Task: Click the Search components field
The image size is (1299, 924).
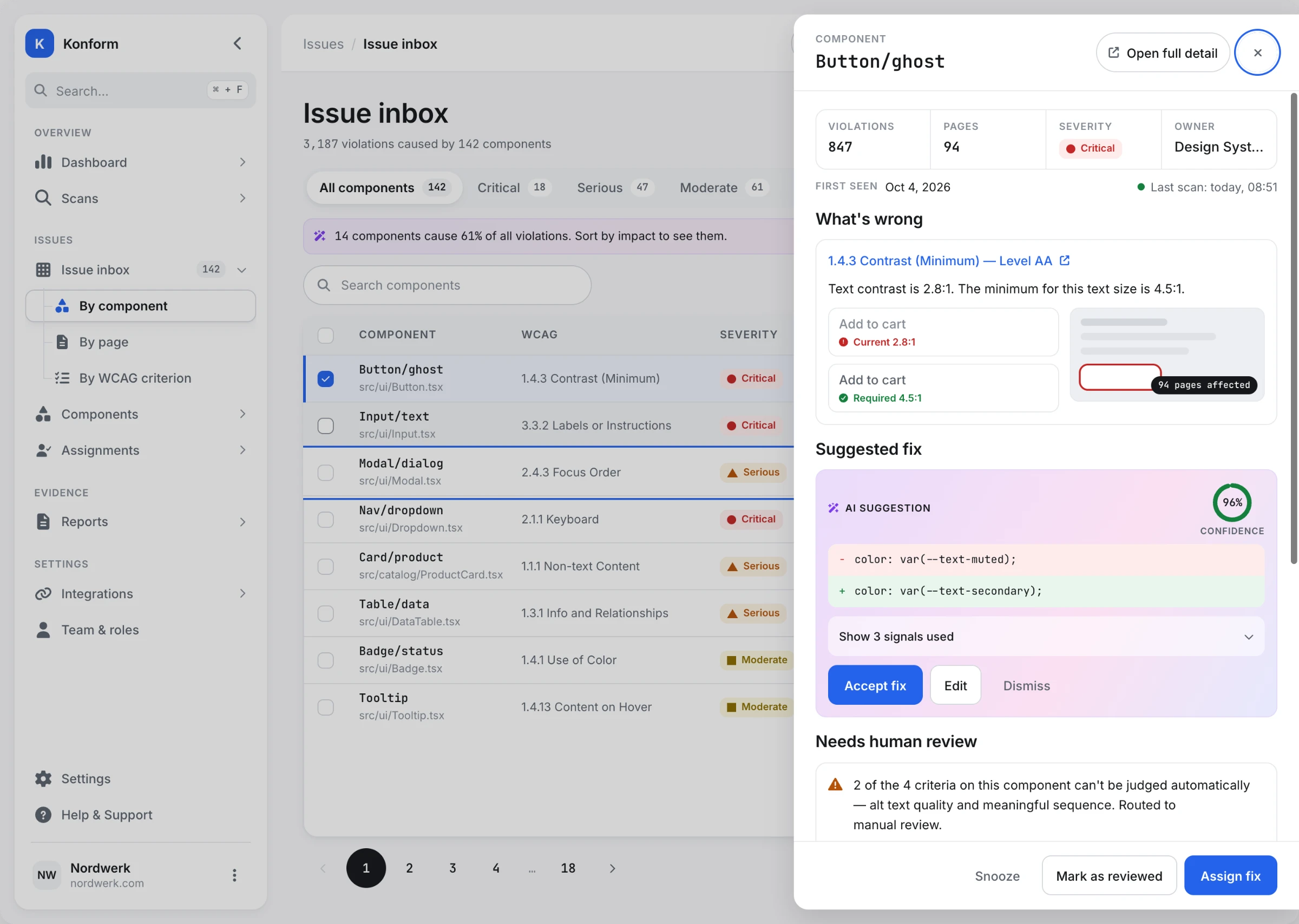Action: (x=447, y=285)
